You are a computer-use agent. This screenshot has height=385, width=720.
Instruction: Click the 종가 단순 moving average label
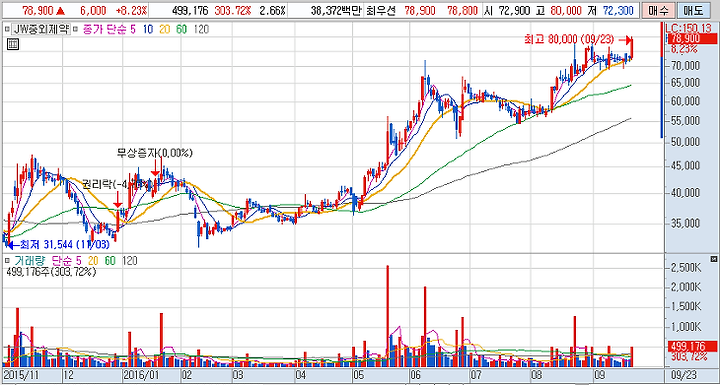[105, 30]
